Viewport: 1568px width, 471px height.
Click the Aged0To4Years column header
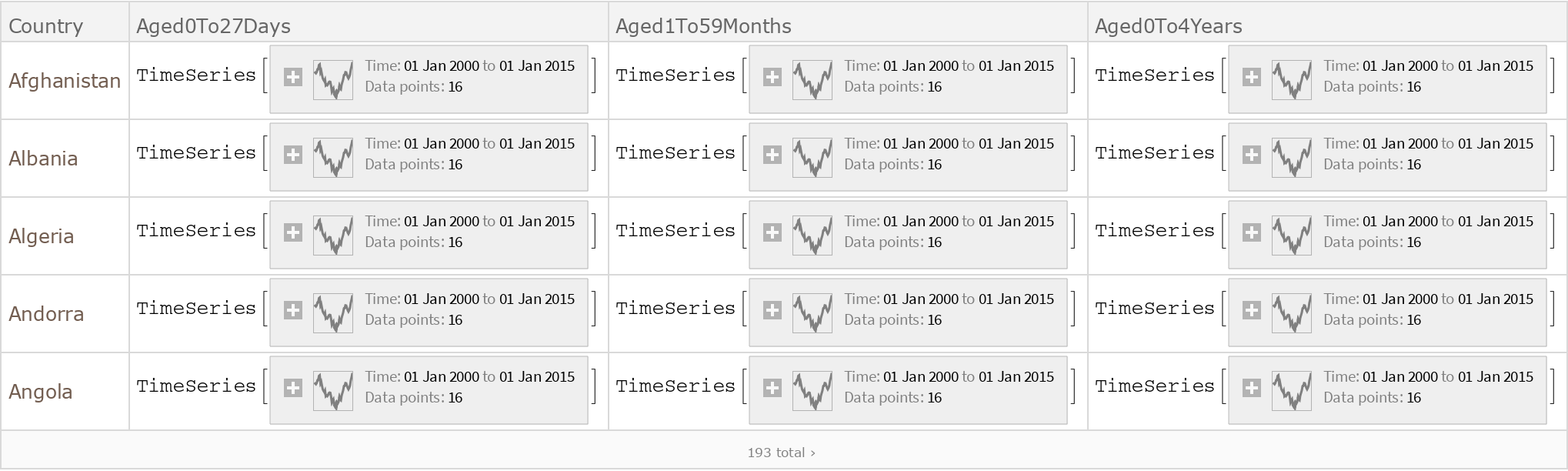1168,26
